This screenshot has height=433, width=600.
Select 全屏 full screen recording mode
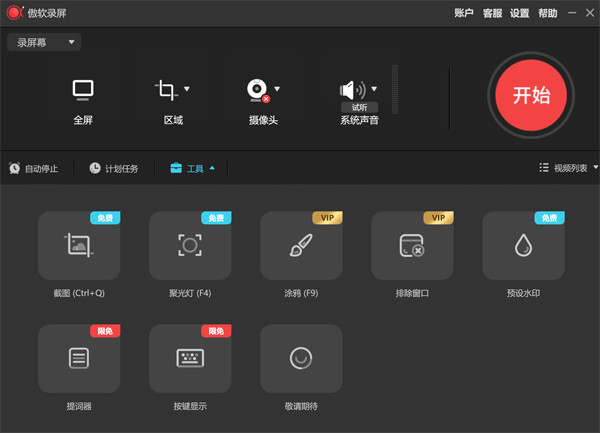83,90
